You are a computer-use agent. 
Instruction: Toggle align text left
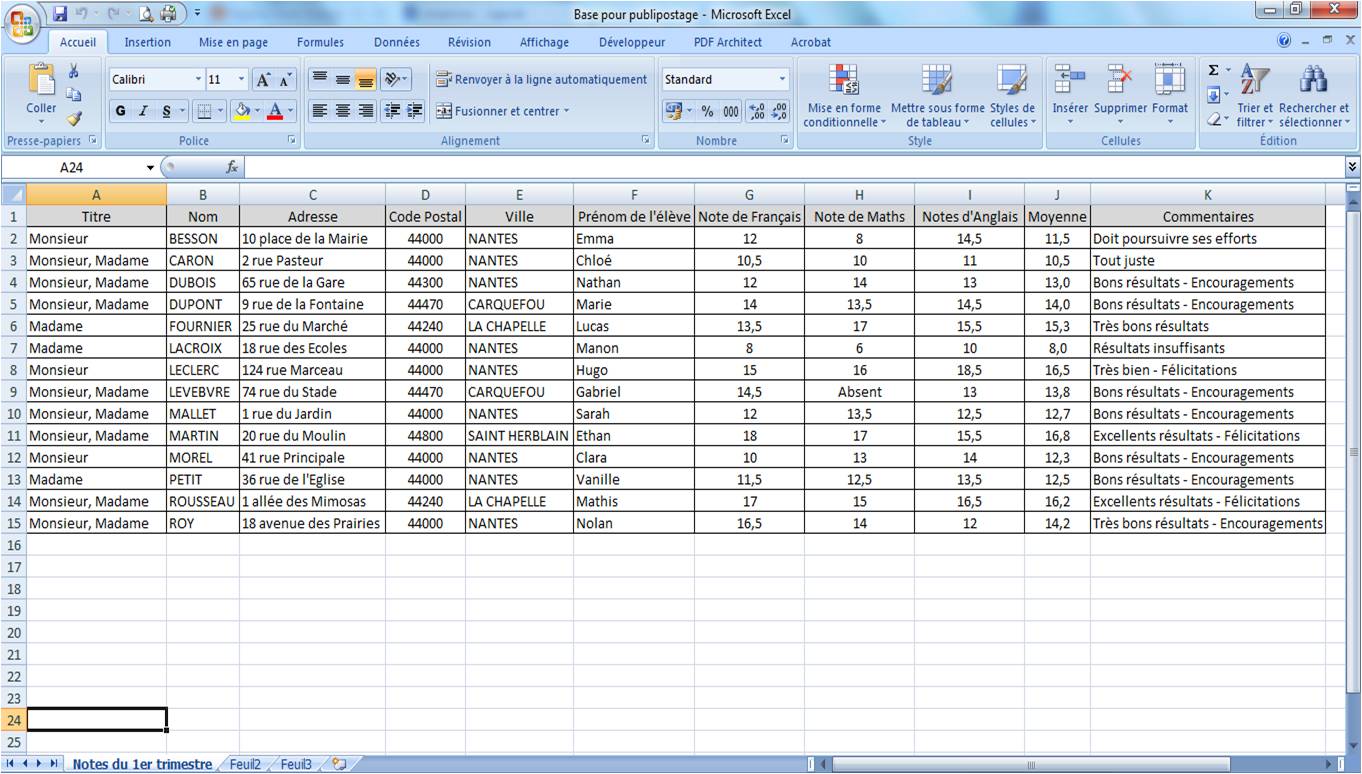click(x=320, y=111)
